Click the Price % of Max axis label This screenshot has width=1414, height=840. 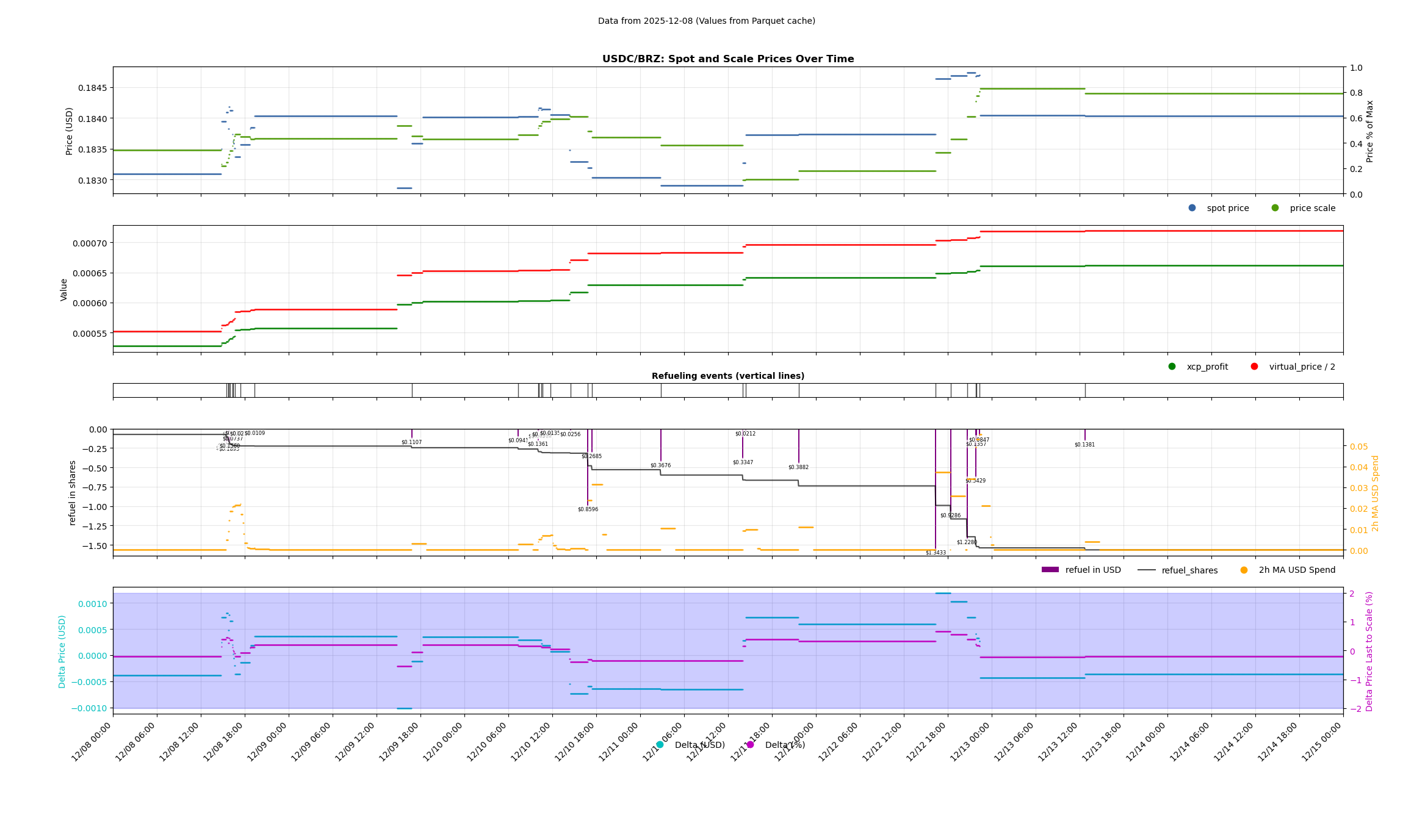click(x=1369, y=131)
